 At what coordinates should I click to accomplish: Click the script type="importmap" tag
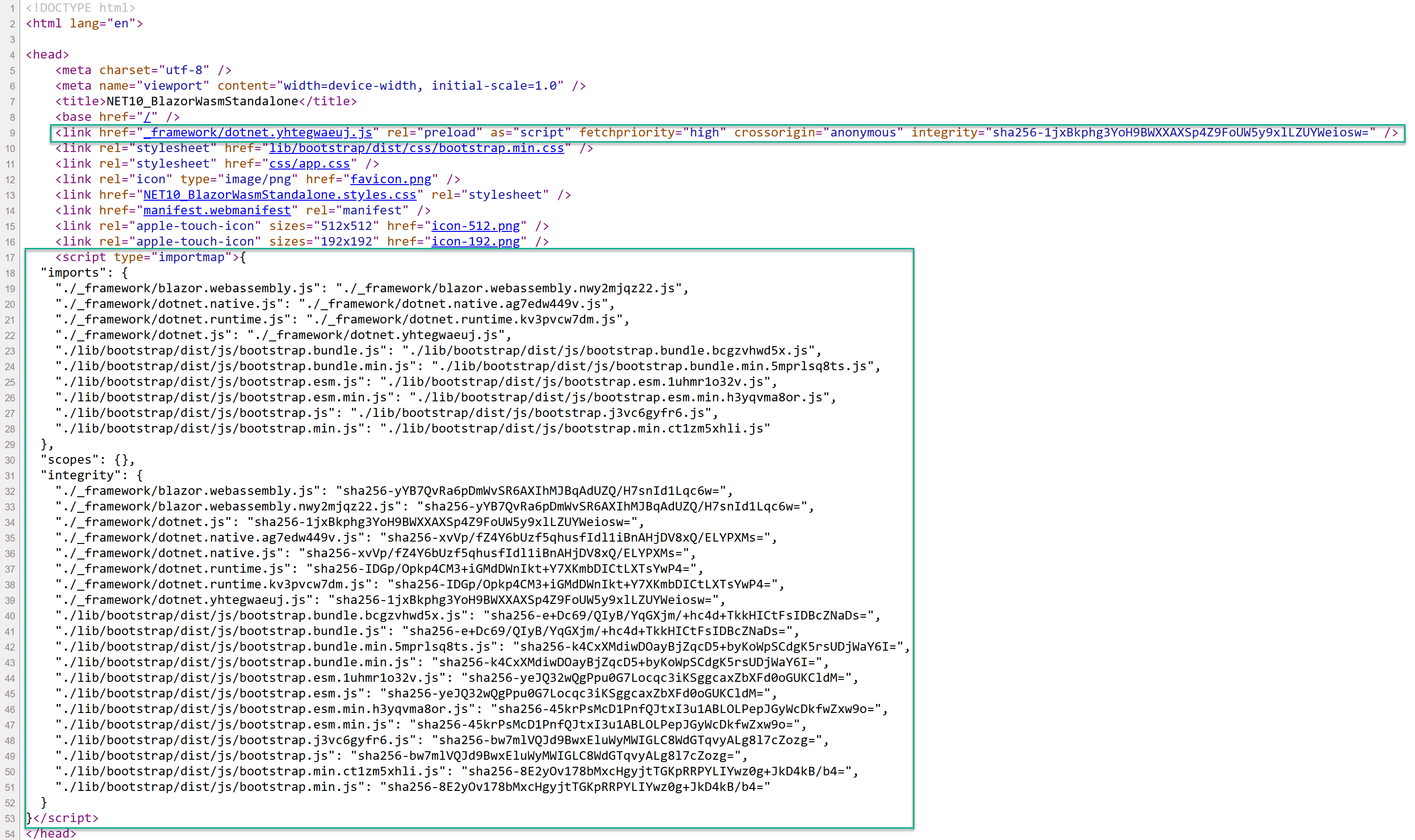click(147, 257)
